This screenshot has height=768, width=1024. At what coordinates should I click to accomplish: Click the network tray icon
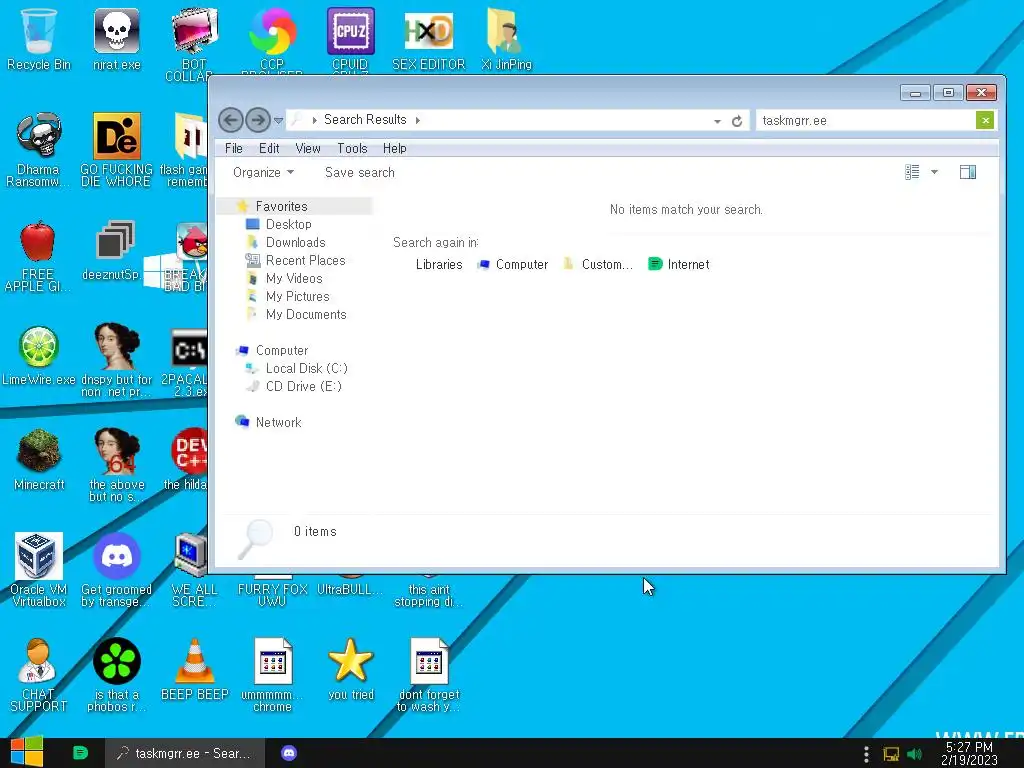click(x=891, y=754)
